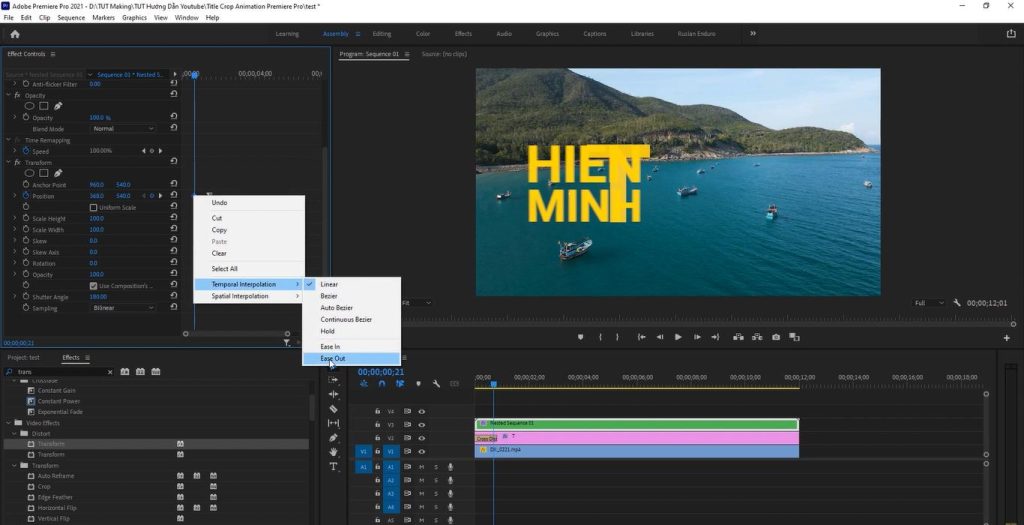
Task: Open comparison view in program monitor
Action: point(794,337)
